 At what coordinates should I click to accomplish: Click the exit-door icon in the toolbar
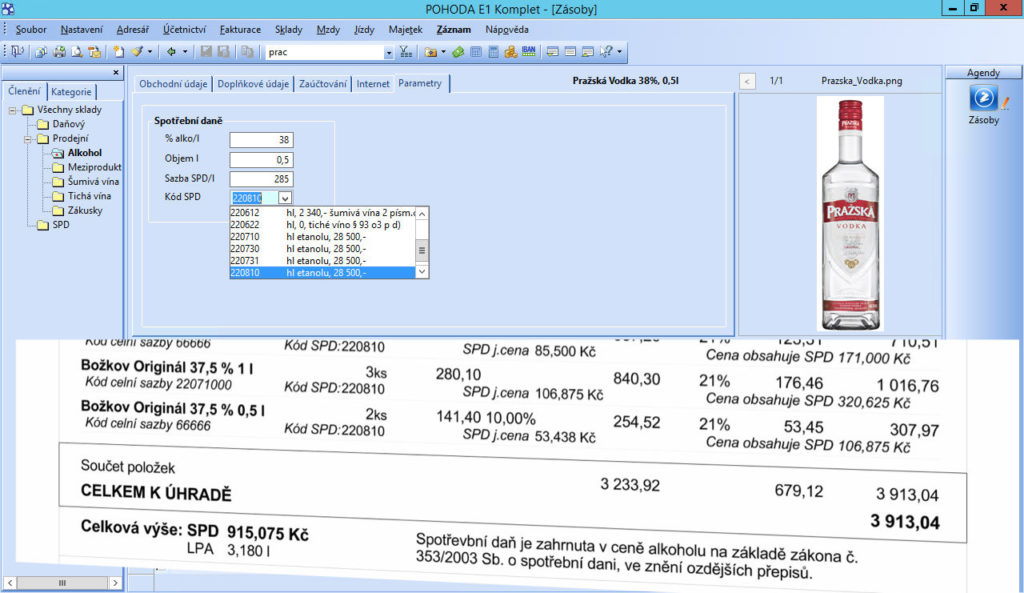point(18,52)
